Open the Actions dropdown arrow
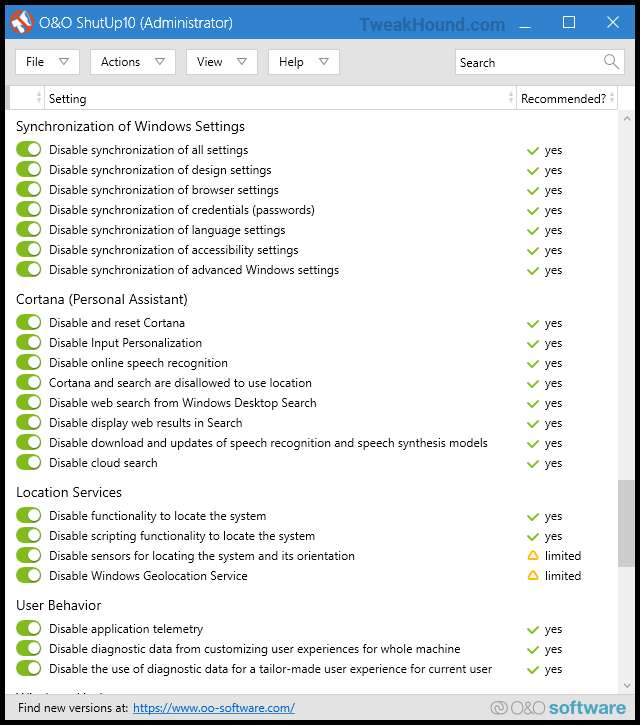The width and height of the screenshot is (640, 725). (160, 61)
